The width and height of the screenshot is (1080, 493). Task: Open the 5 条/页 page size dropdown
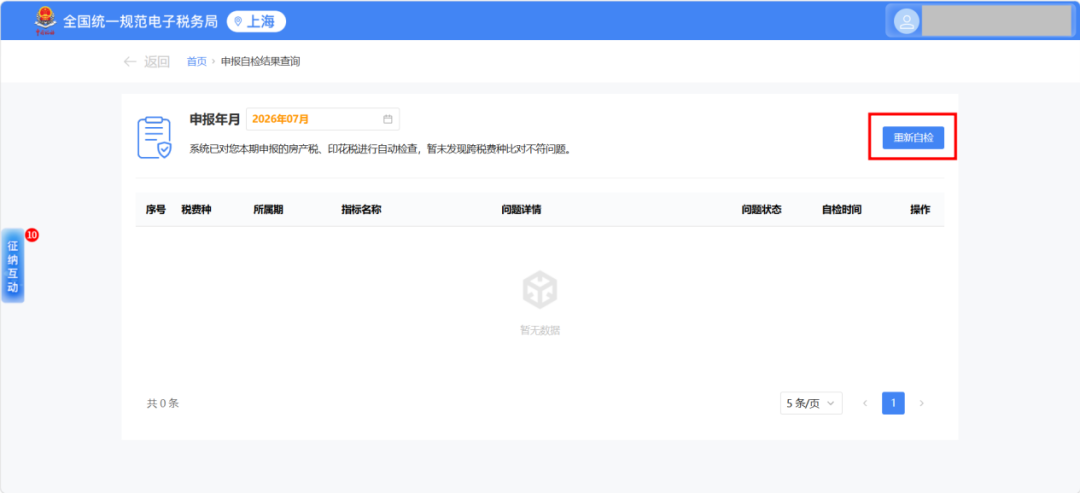click(x=811, y=403)
